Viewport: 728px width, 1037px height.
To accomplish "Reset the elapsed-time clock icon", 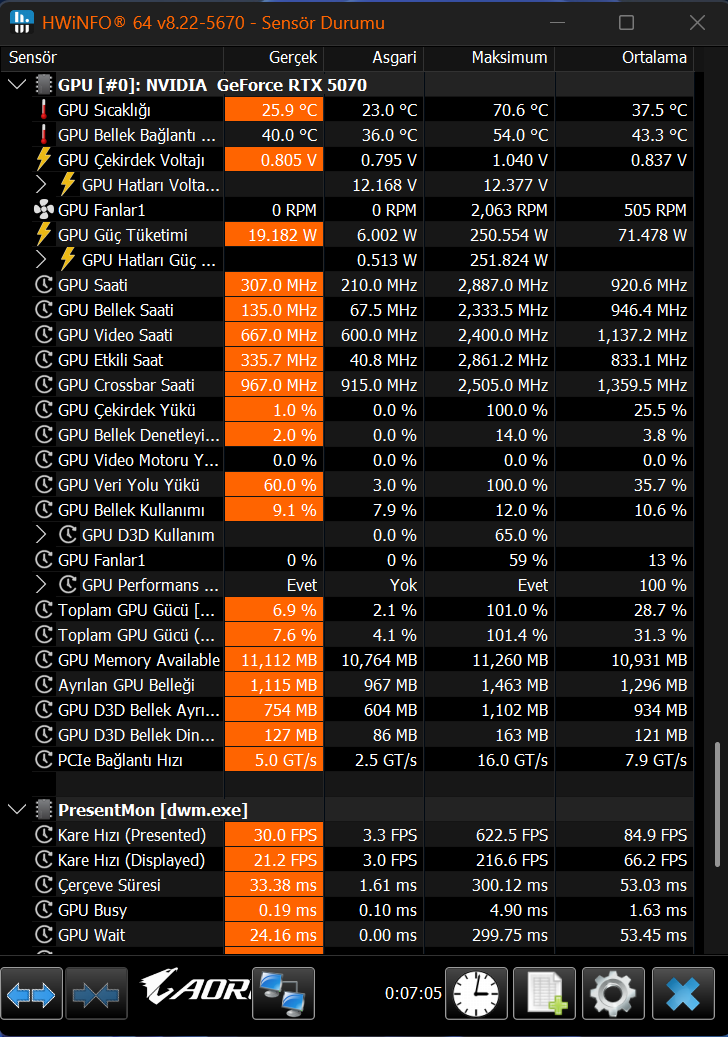I will coord(476,994).
